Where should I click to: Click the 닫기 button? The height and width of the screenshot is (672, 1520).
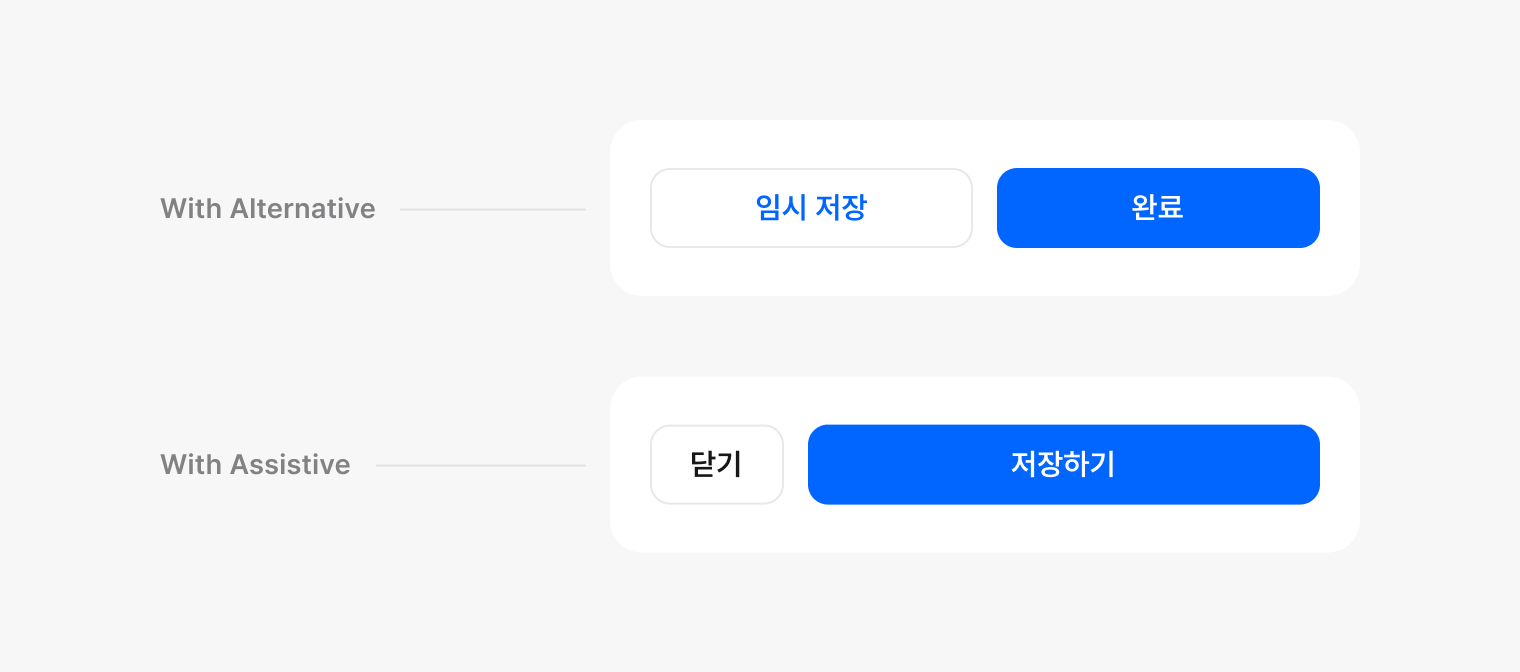pos(716,465)
